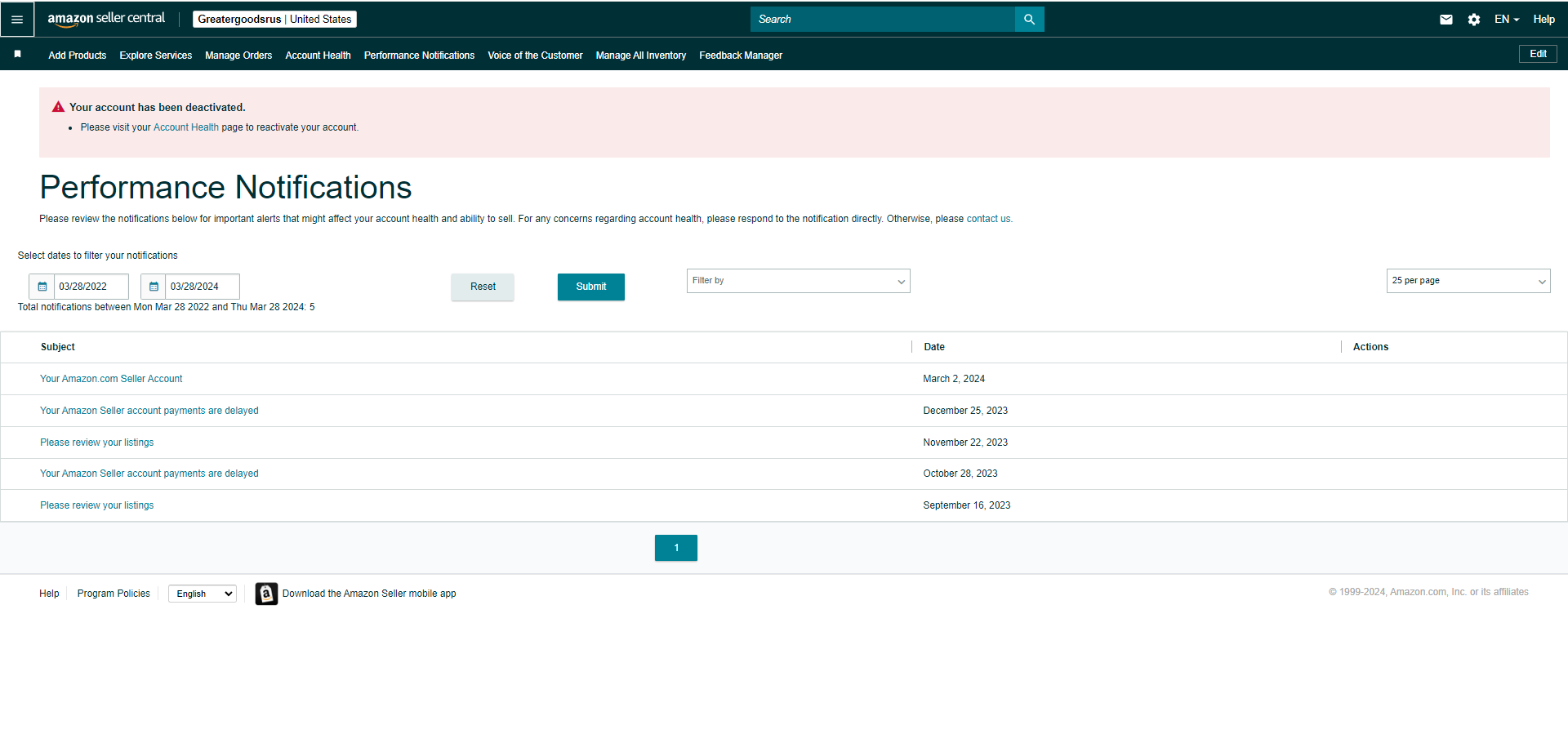The image size is (1568, 743).
Task: Click the date 'March 2, 2024'
Action: click(954, 379)
